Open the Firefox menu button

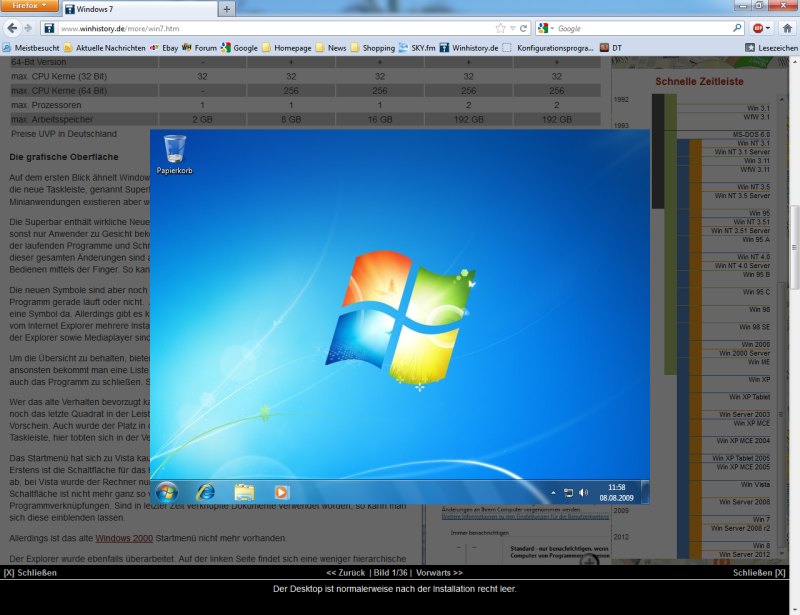click(30, 6)
